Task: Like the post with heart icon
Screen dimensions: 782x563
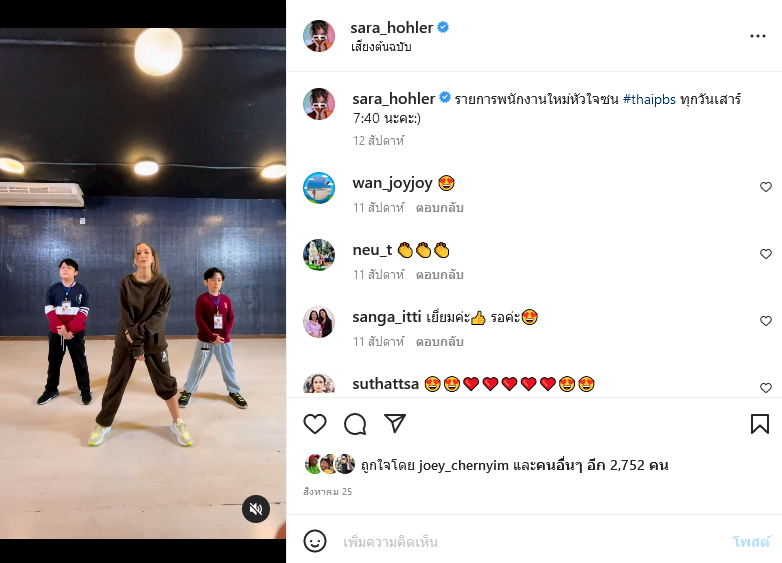Action: 315,424
